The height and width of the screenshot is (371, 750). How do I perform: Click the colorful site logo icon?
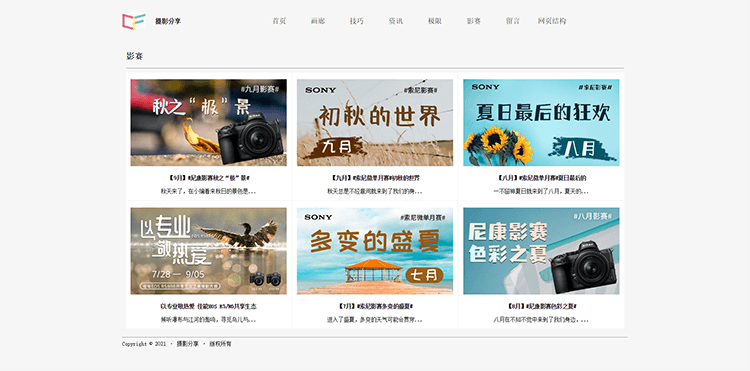(x=134, y=21)
